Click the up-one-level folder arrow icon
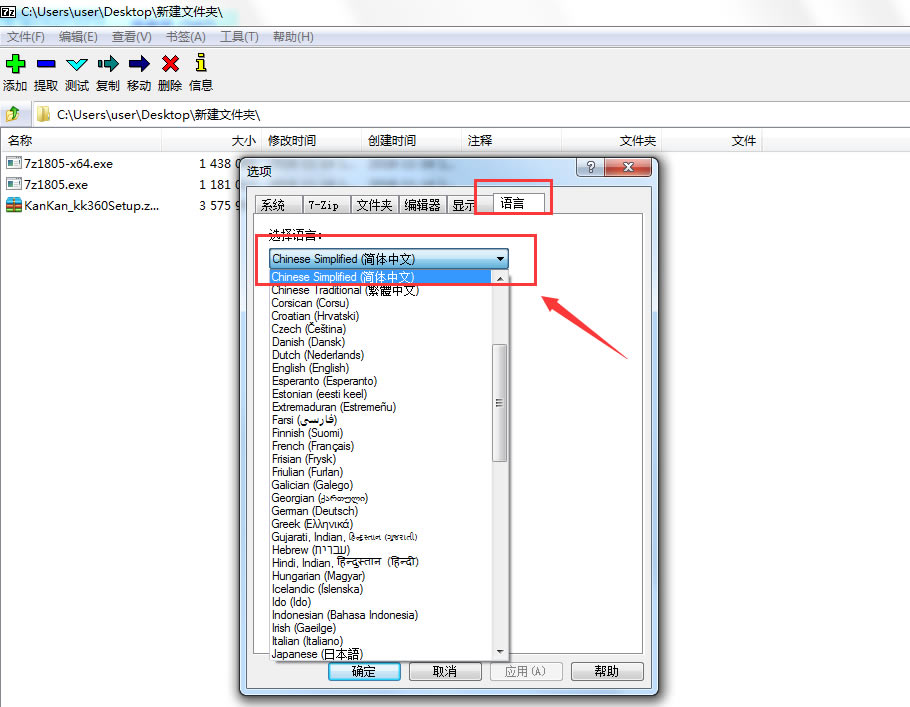 click(x=13, y=113)
